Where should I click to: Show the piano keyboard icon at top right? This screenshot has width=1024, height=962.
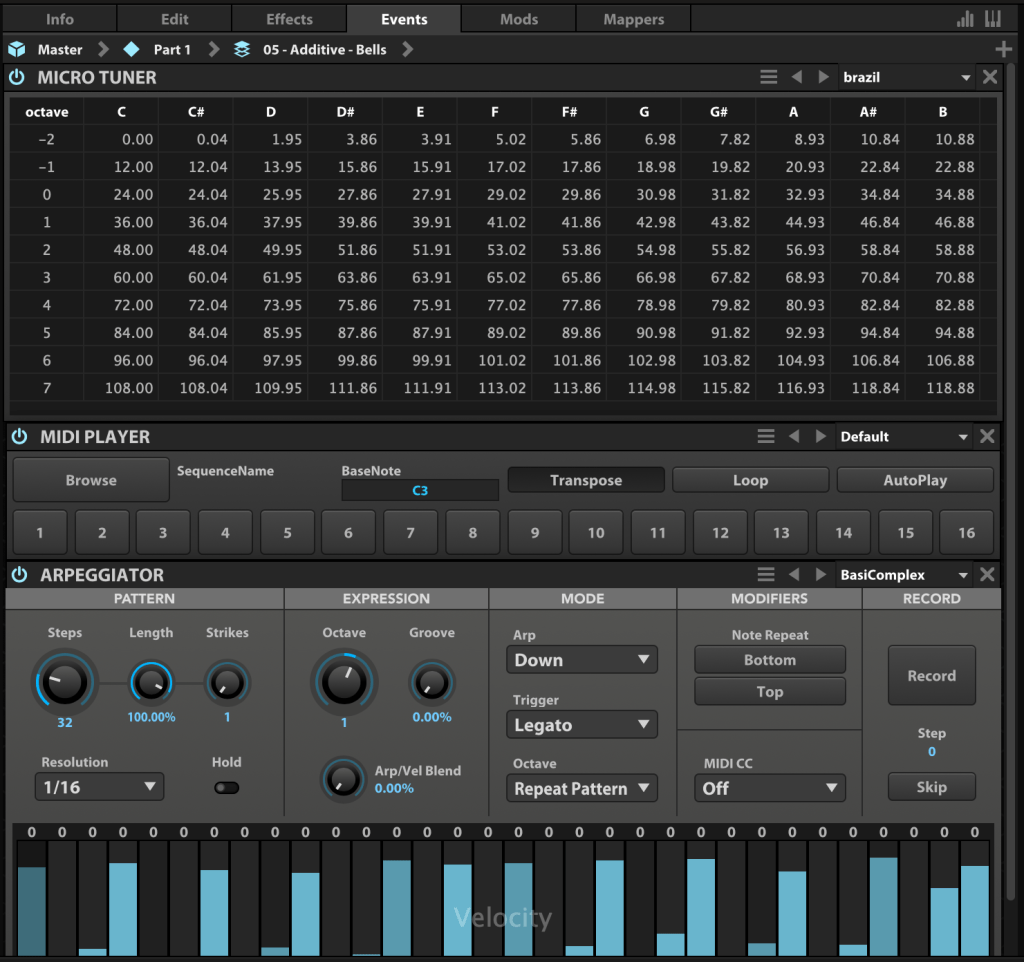(x=993, y=19)
